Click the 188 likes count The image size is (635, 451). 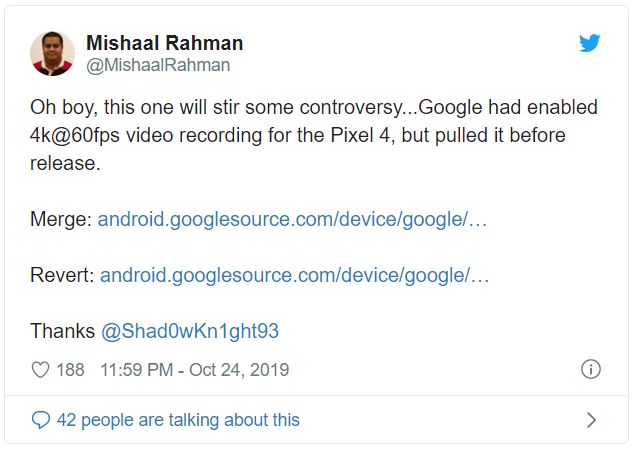pos(70,370)
